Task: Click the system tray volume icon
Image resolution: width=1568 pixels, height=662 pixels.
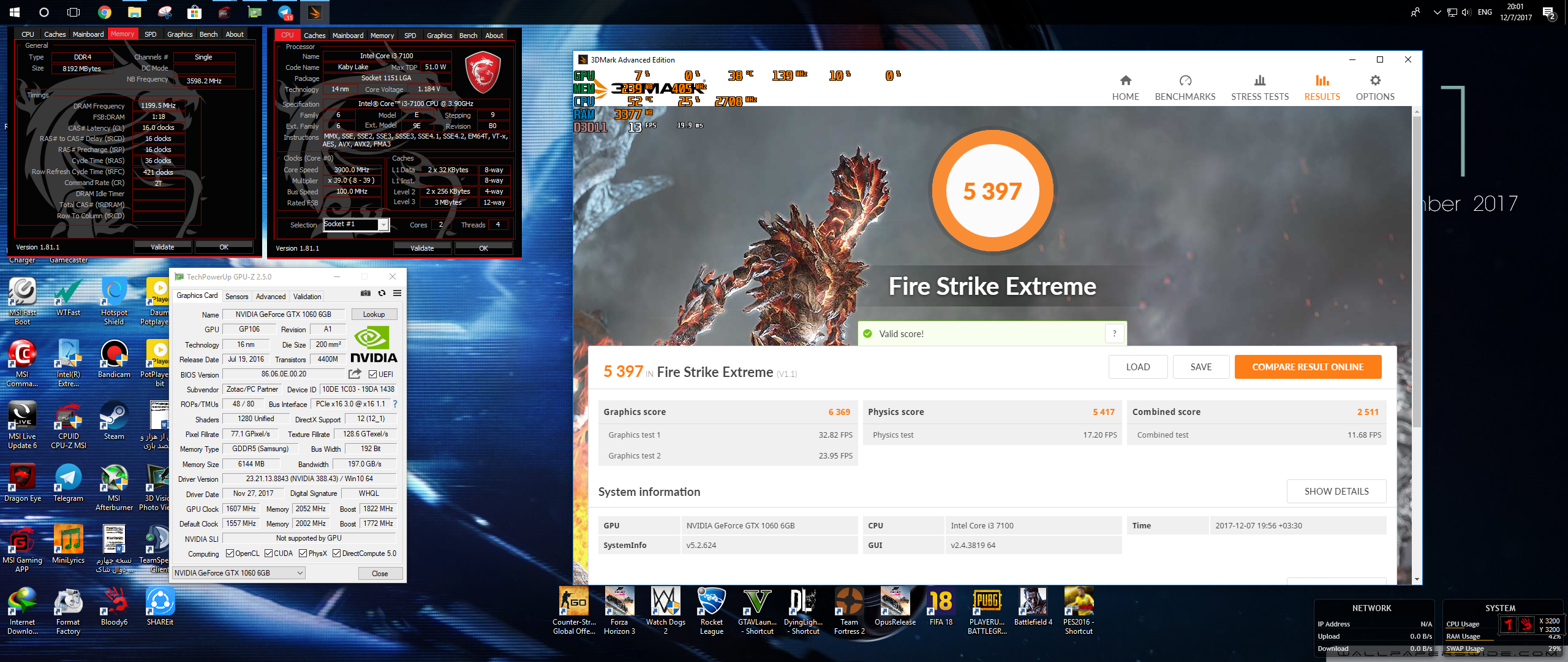Action: coord(1466,12)
